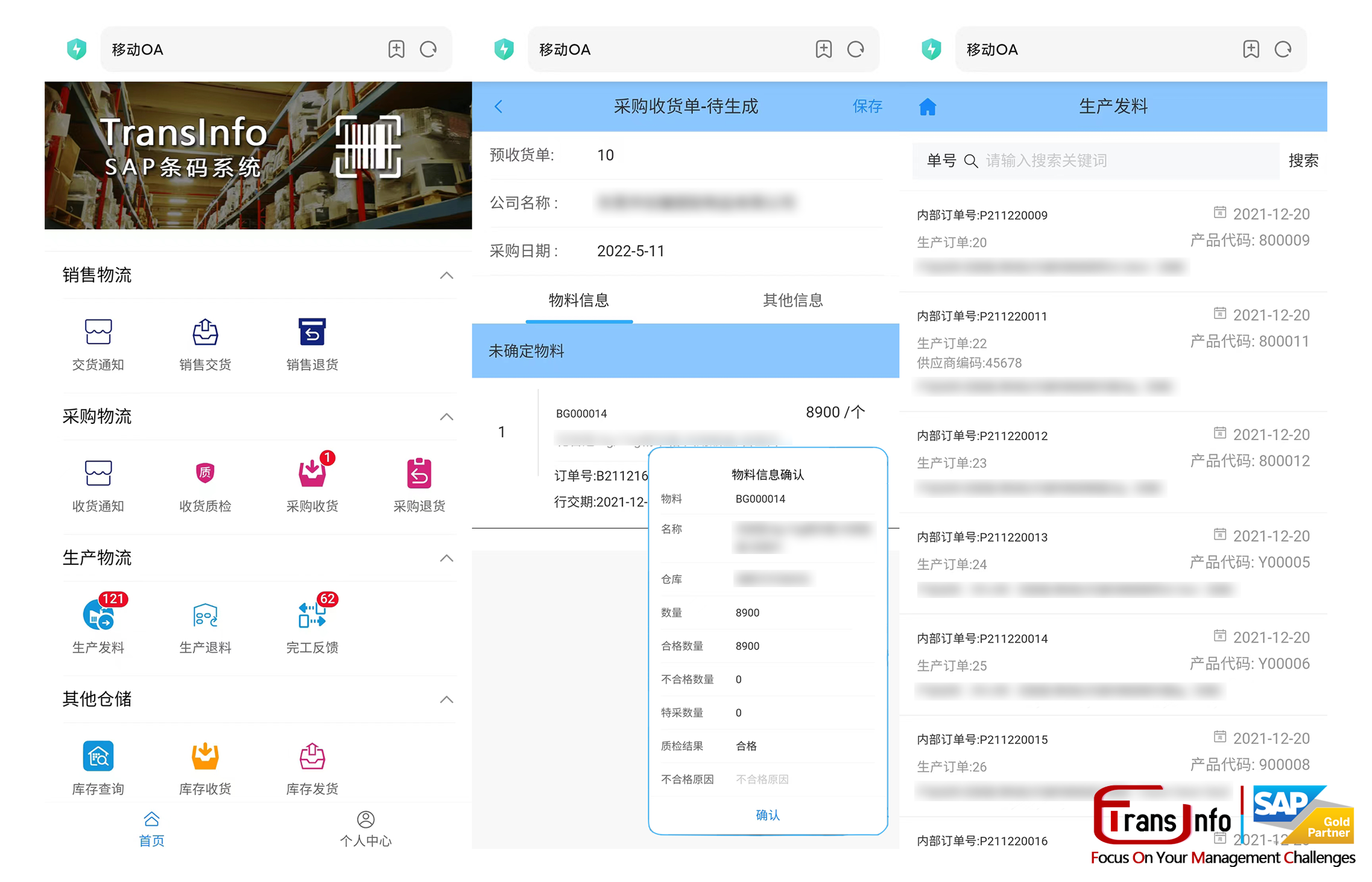The width and height of the screenshot is (1372, 882).
Task: Add bookmark in the left 移动OA browser bar
Action: point(396,49)
